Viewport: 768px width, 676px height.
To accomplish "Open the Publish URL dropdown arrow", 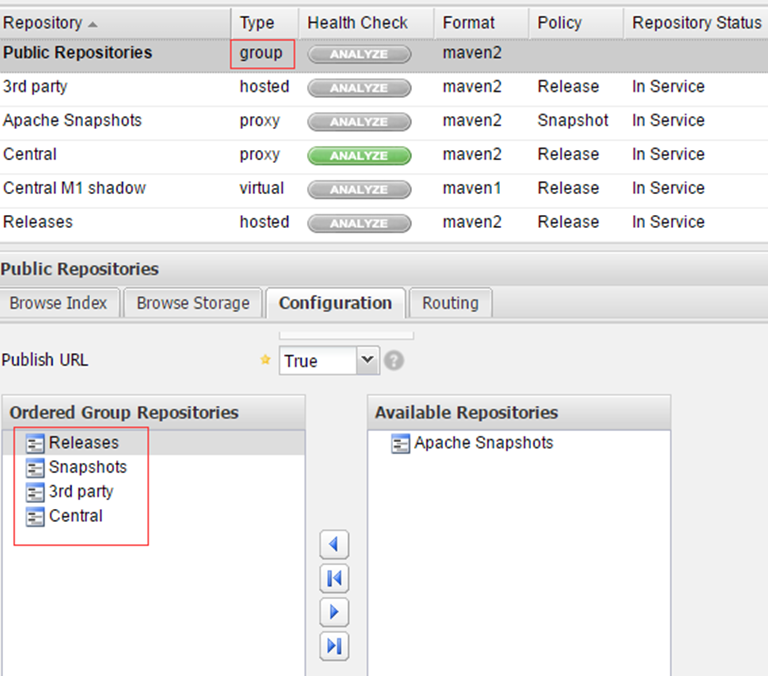I will (x=367, y=361).
